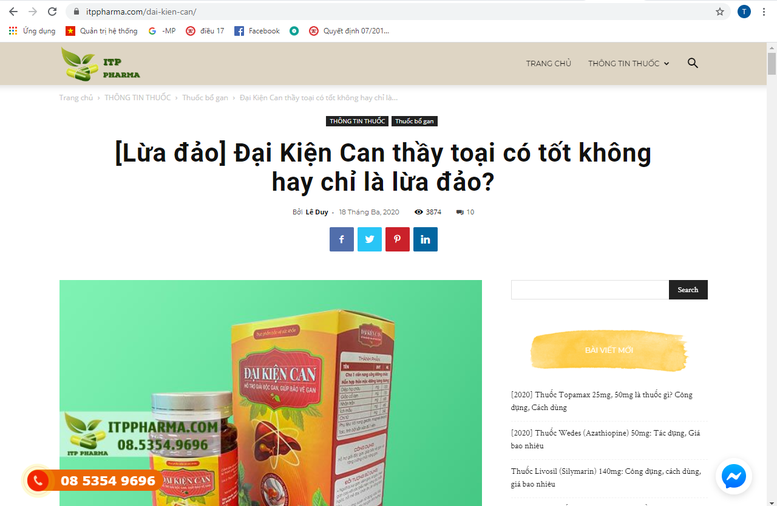Image resolution: width=777 pixels, height=506 pixels.
Task: Open the Chrome three-dot menu
Action: [x=764, y=11]
